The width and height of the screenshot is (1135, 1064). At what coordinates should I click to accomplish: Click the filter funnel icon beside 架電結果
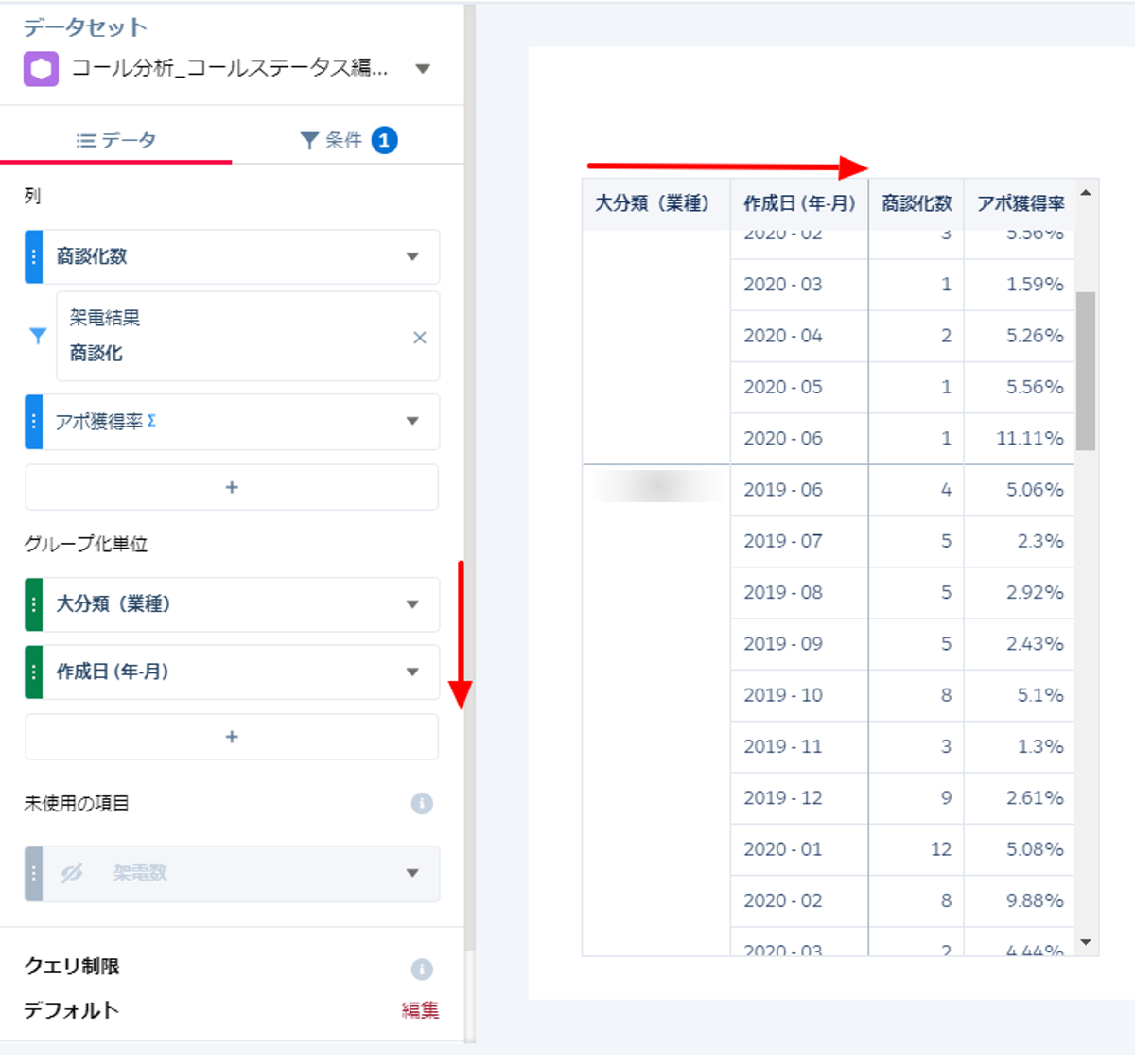[38, 336]
